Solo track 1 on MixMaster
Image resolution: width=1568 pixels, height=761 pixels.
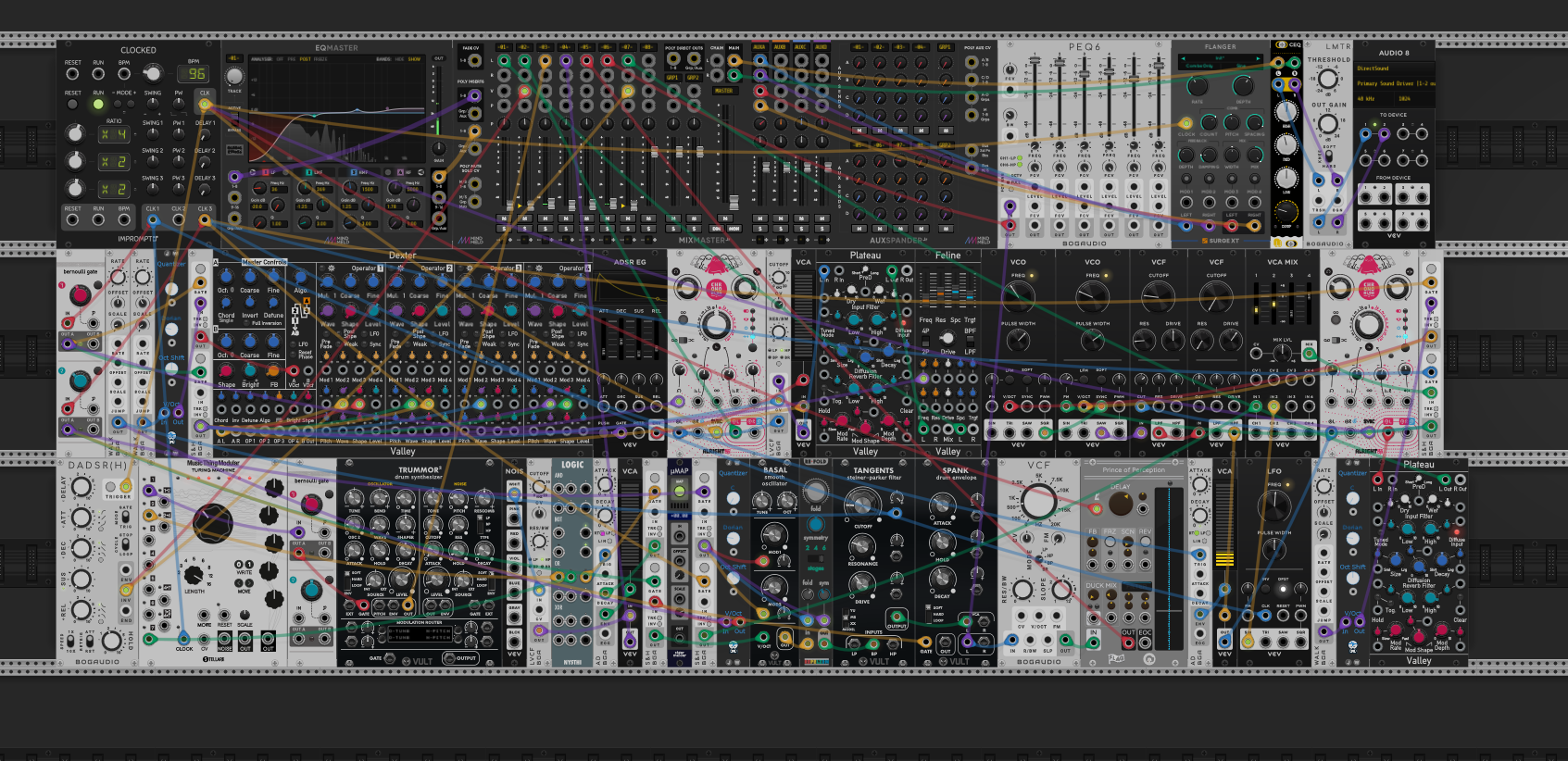(x=503, y=229)
